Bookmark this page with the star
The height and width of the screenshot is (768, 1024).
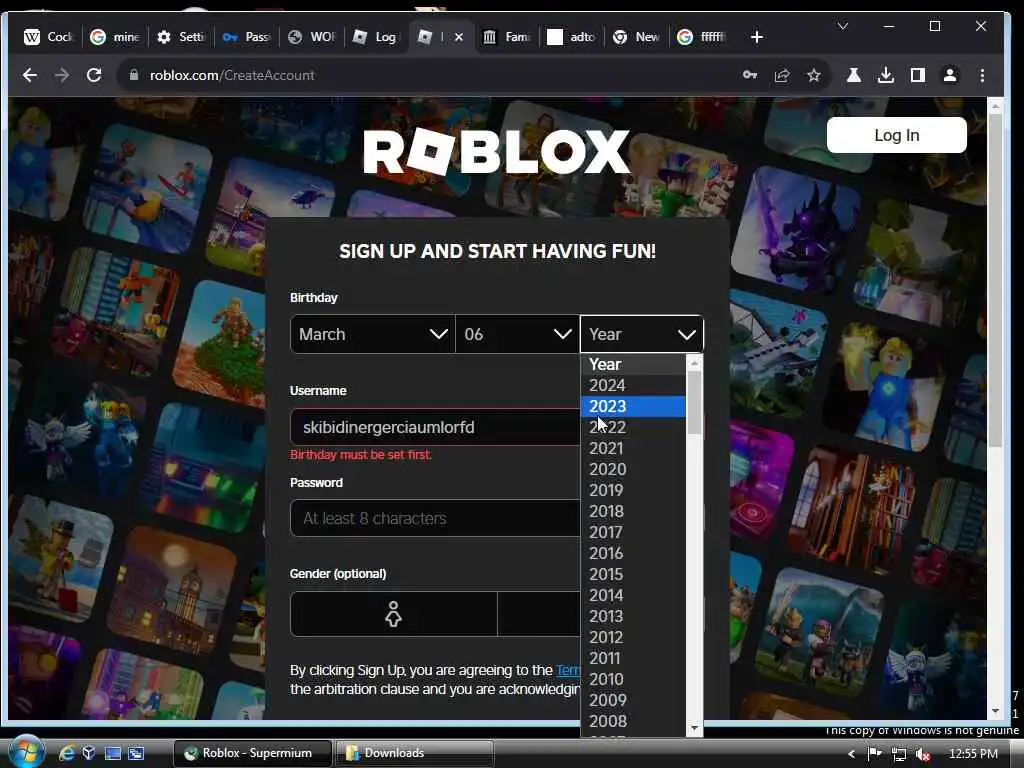[814, 75]
